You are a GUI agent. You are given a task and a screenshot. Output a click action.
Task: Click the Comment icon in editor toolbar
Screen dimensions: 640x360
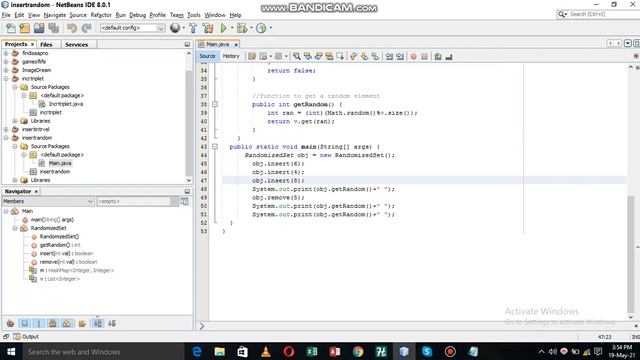[438, 57]
